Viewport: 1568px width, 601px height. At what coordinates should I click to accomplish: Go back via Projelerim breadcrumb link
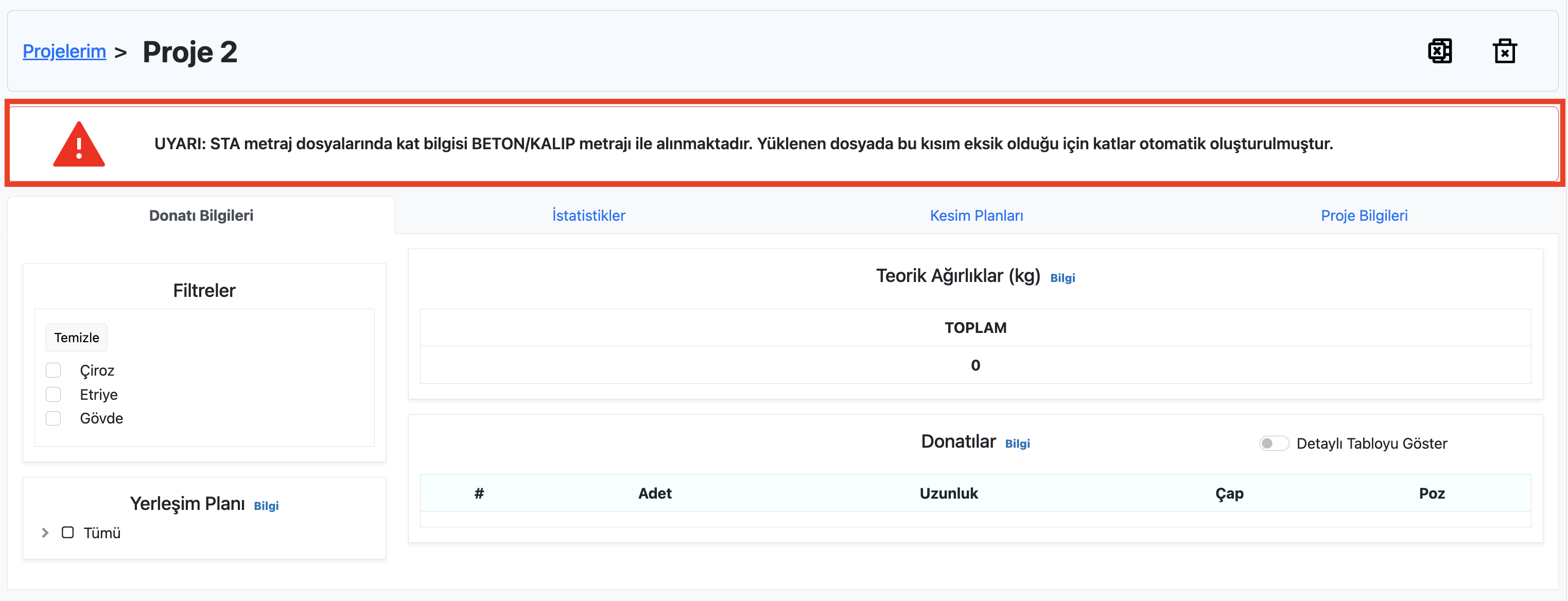tap(64, 51)
